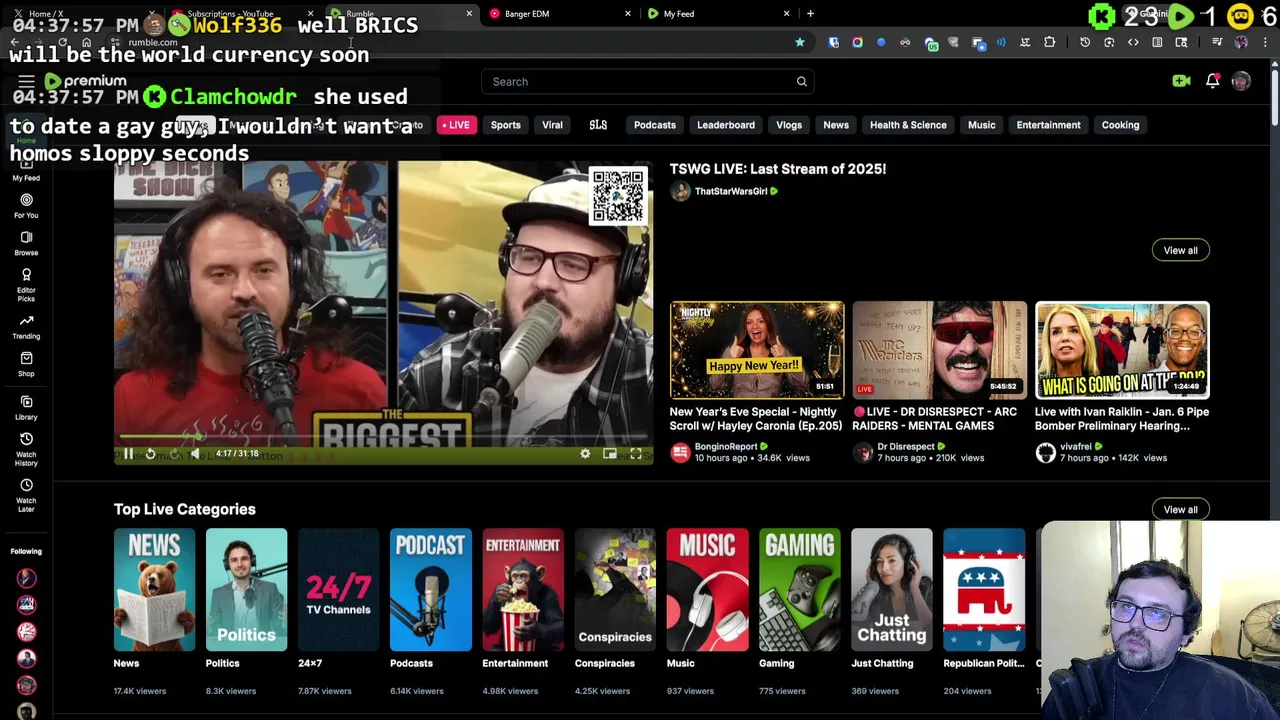Open the Gaming live category card
This screenshot has height=720, width=1280.
tap(799, 590)
